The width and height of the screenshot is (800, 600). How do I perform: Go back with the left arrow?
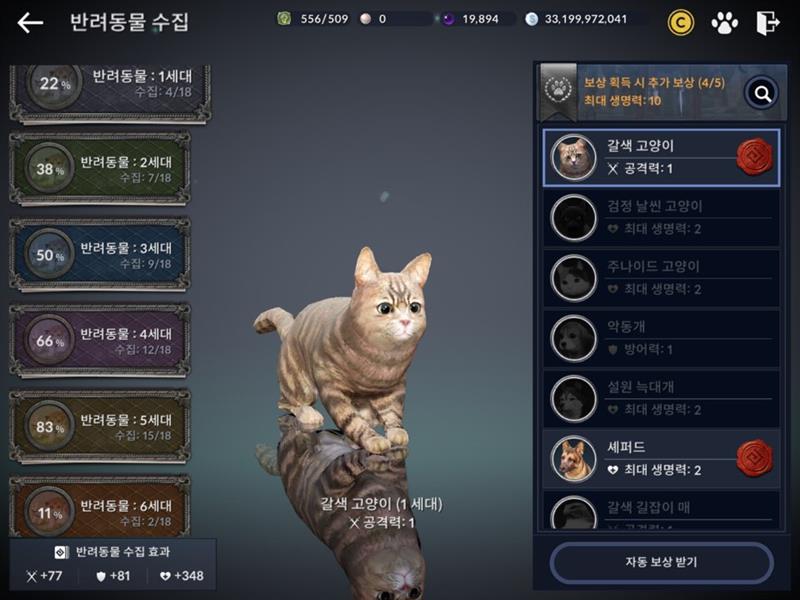coord(30,22)
